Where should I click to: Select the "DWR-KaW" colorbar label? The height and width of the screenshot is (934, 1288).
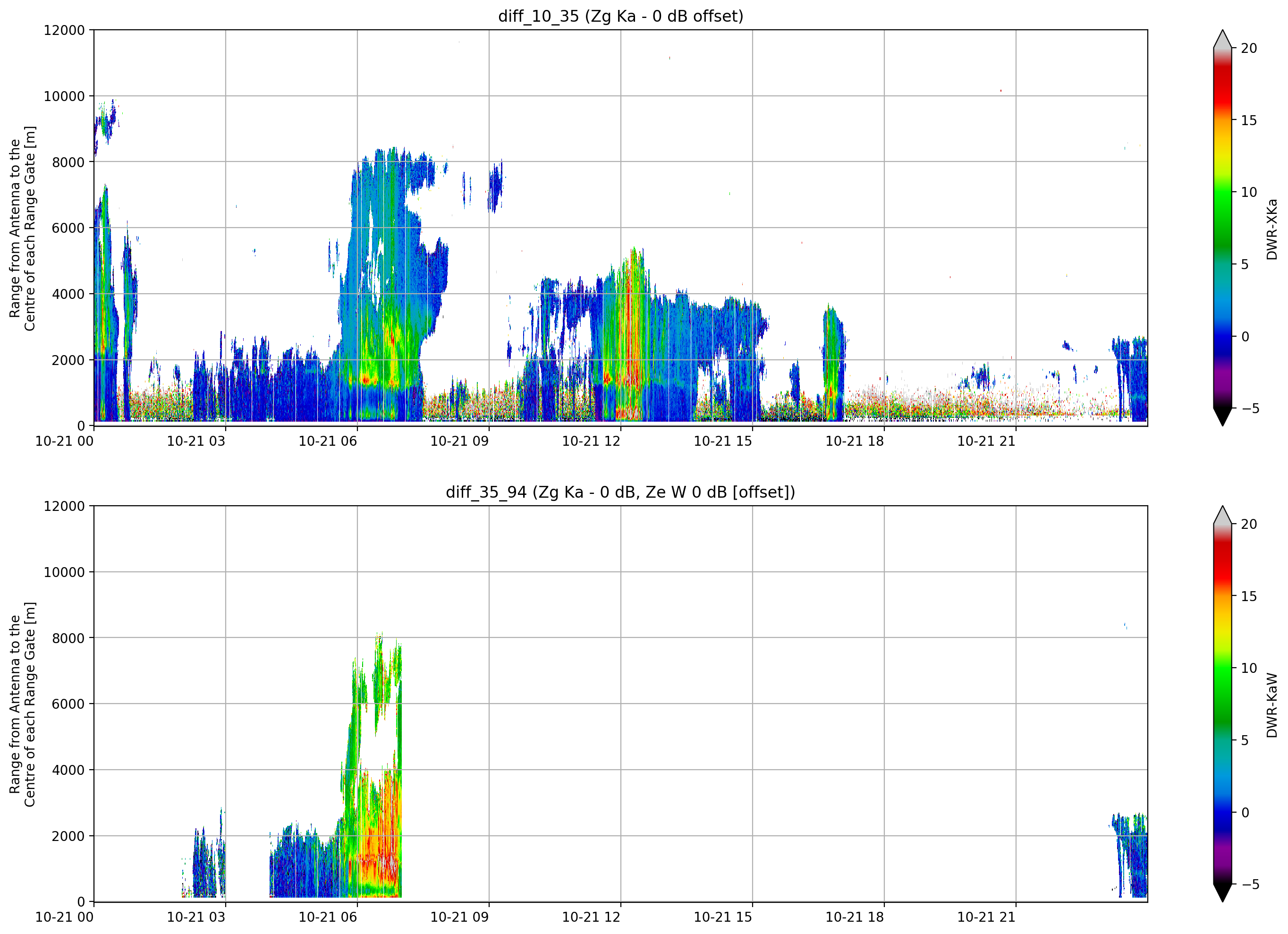(x=1272, y=705)
